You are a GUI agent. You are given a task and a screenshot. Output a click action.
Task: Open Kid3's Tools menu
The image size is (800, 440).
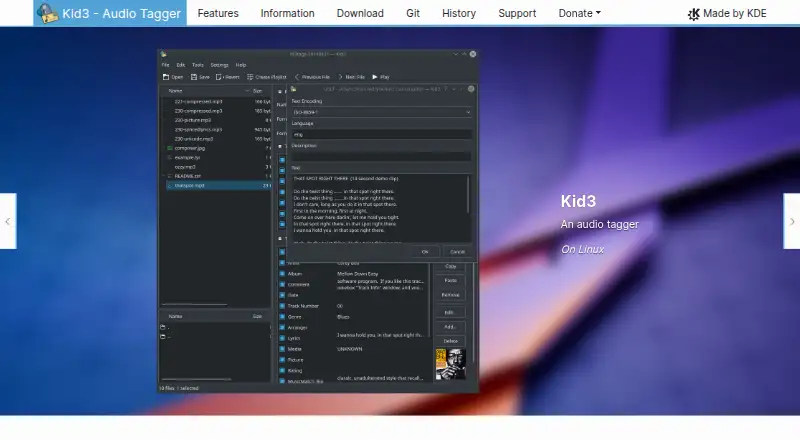pos(197,65)
